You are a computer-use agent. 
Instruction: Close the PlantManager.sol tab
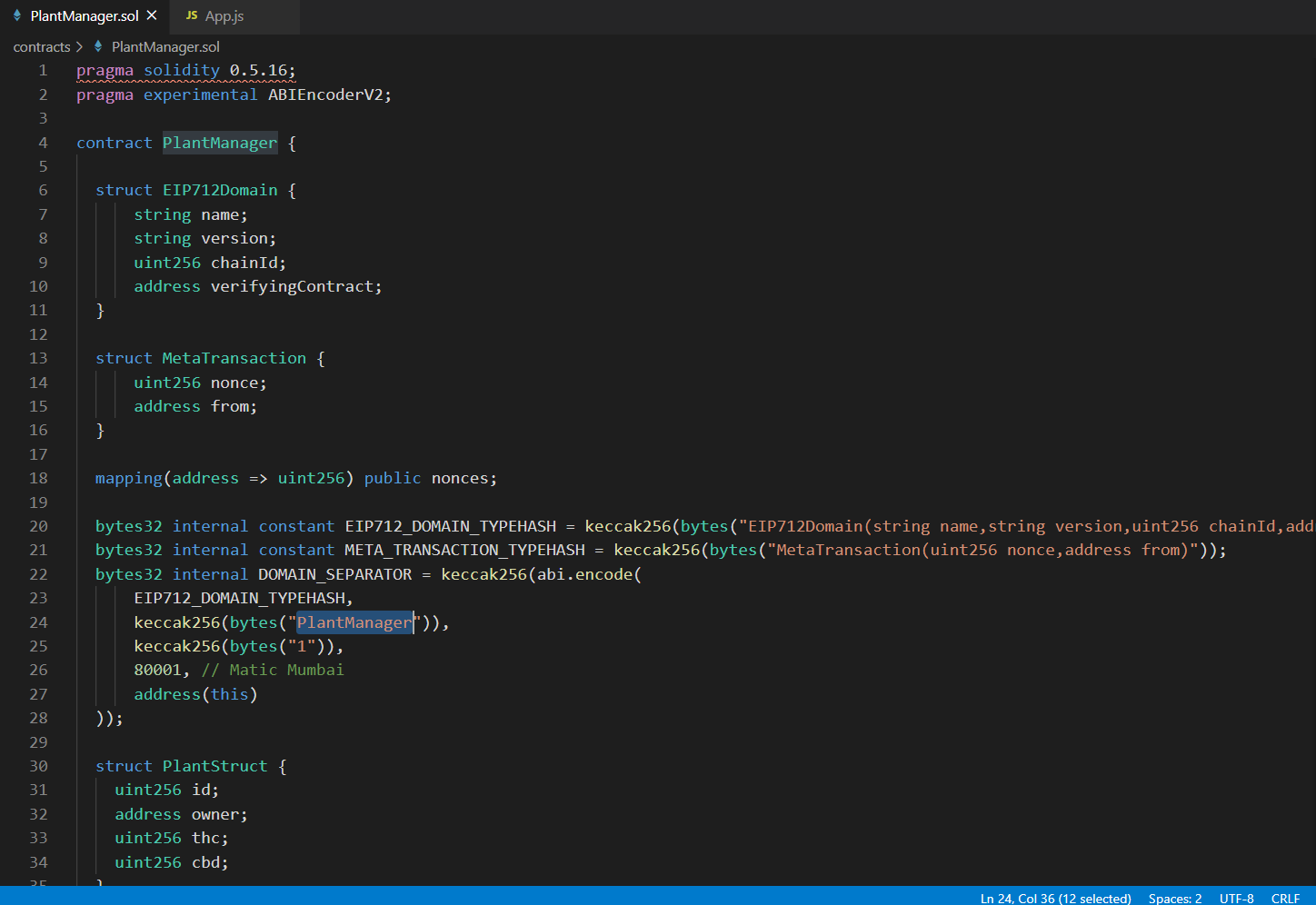point(152,15)
